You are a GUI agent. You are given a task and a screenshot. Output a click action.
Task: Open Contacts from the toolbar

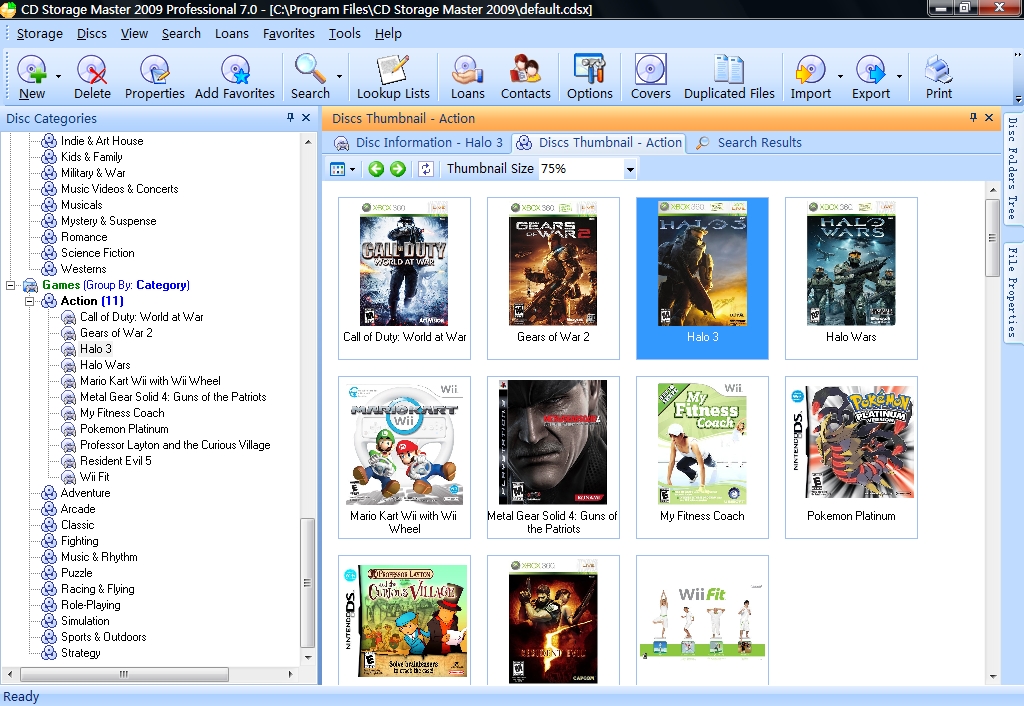526,77
